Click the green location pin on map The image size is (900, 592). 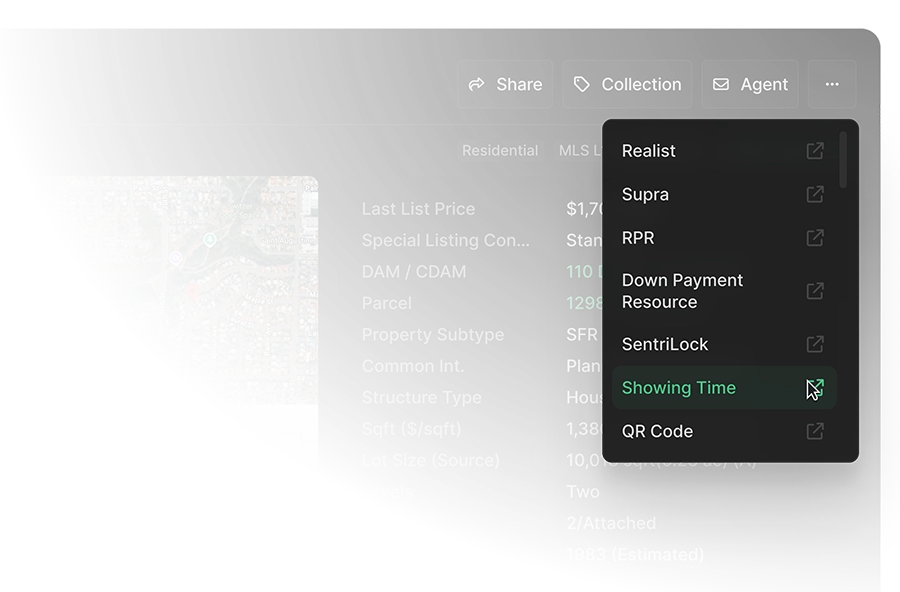[x=210, y=239]
